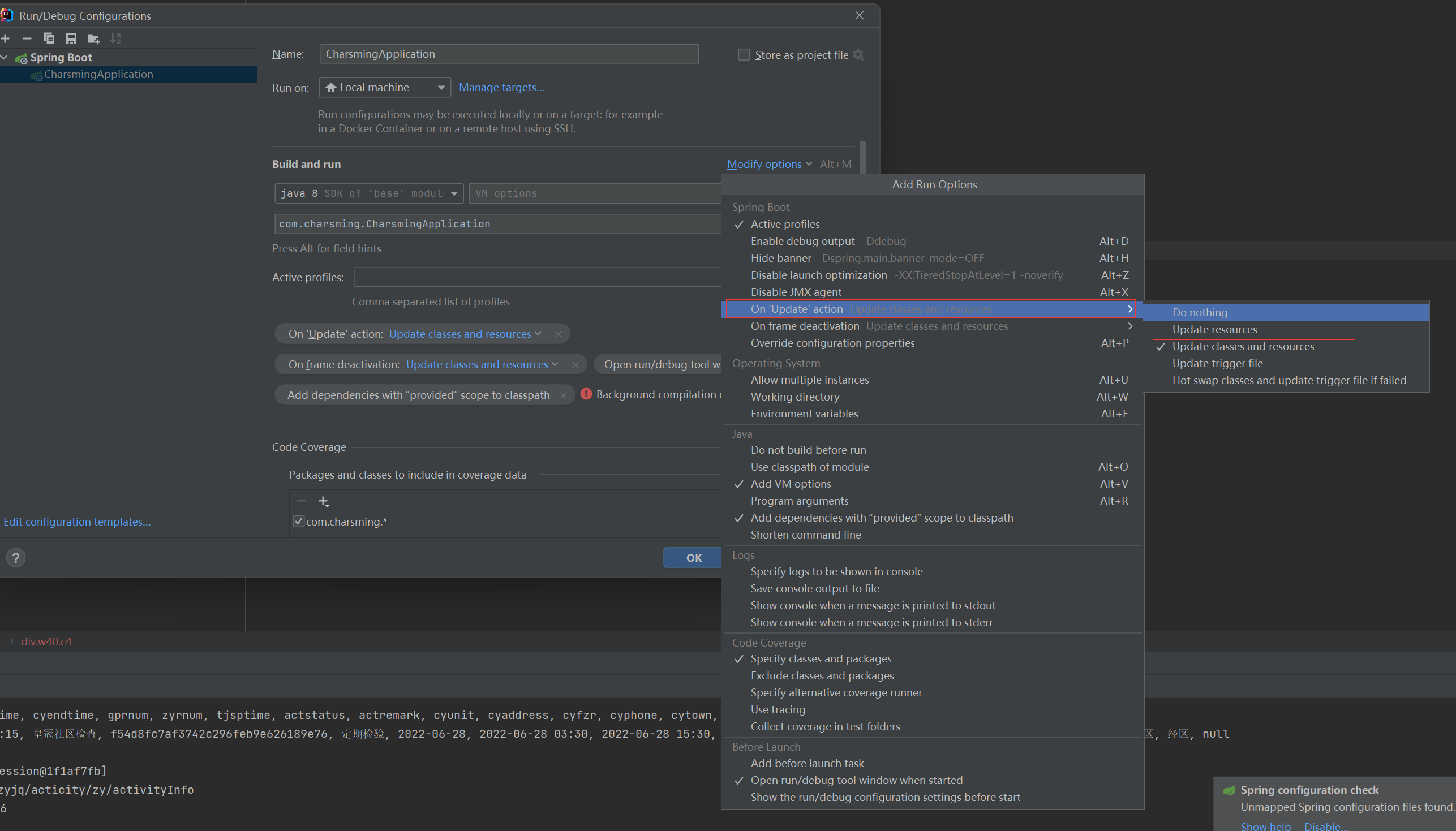Screen dimensions: 1456x831
Task: Select Hide banner option
Action: [933, 258]
